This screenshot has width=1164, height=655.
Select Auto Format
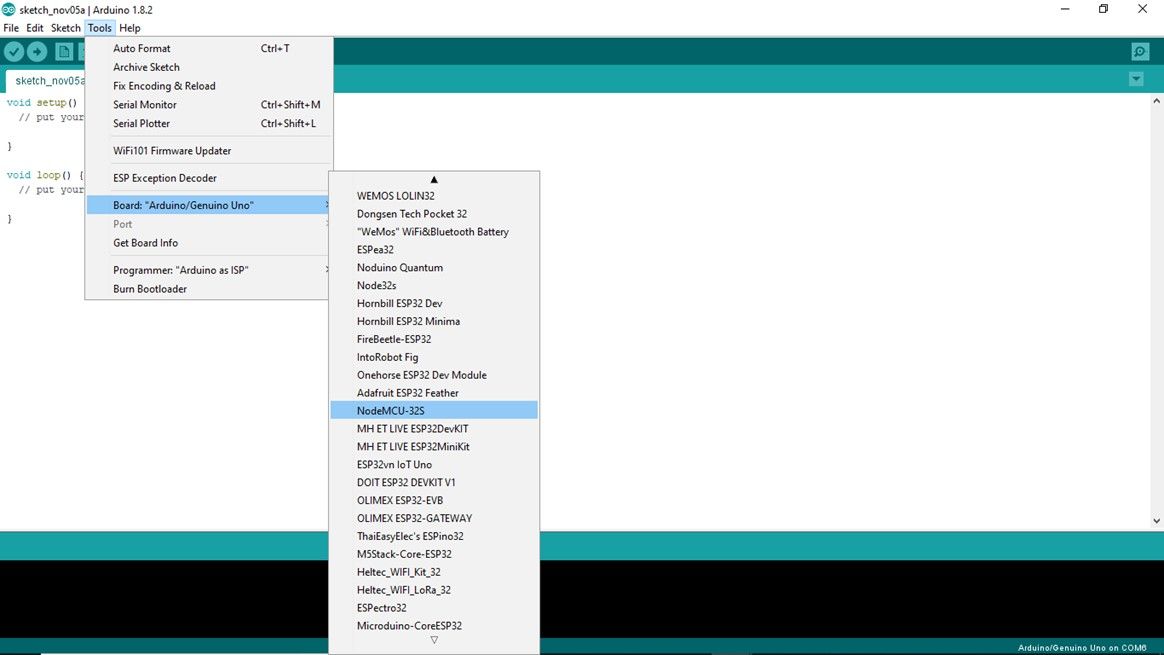(x=208, y=48)
